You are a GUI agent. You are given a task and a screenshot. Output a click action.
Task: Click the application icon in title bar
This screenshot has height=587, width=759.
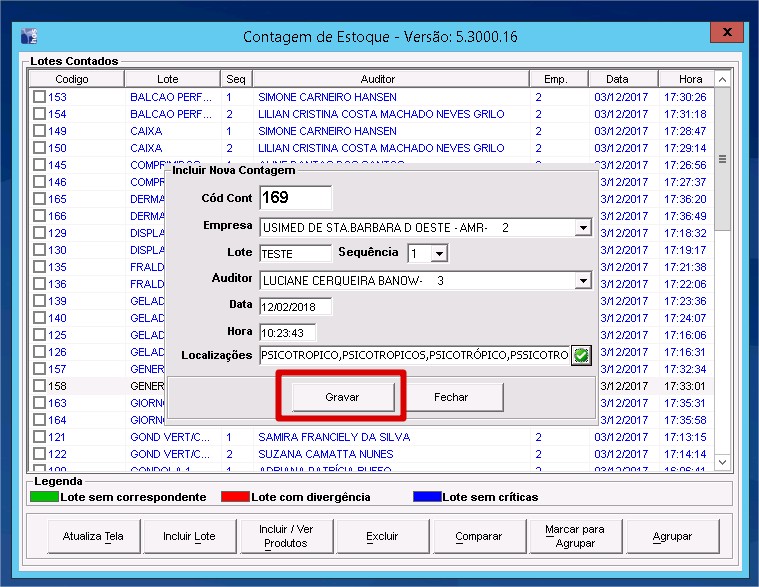[29, 37]
